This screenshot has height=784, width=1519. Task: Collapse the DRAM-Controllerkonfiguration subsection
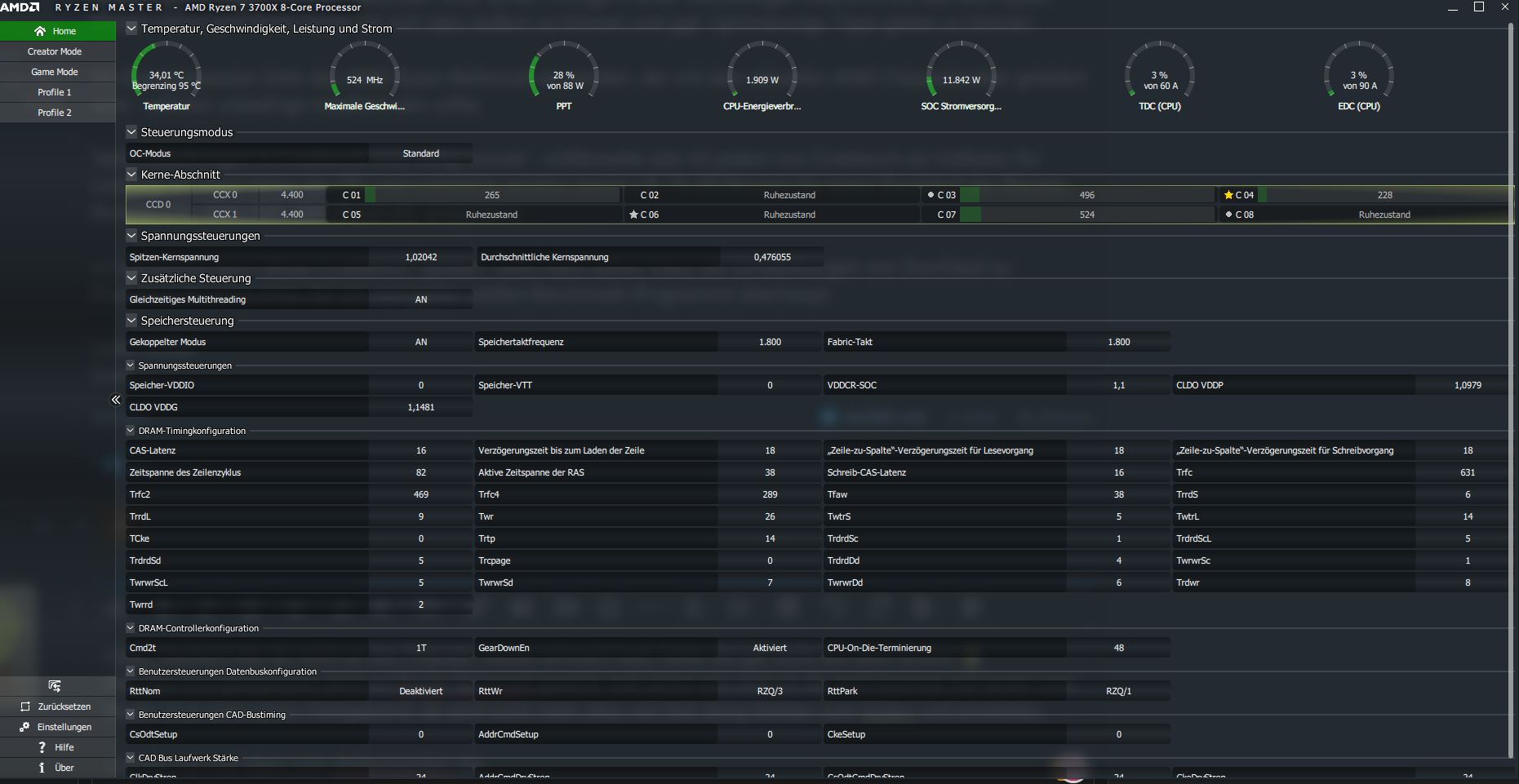pos(131,628)
